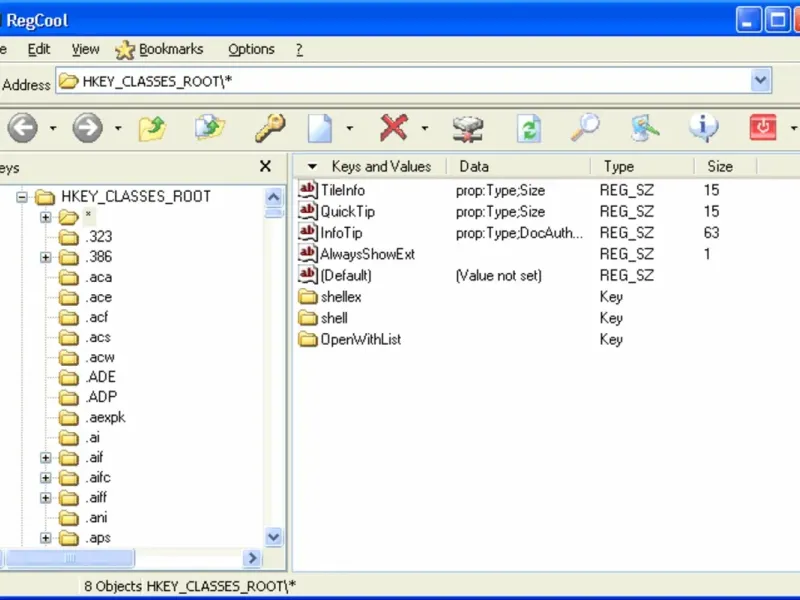Select the .ADE key in tree

click(x=101, y=377)
